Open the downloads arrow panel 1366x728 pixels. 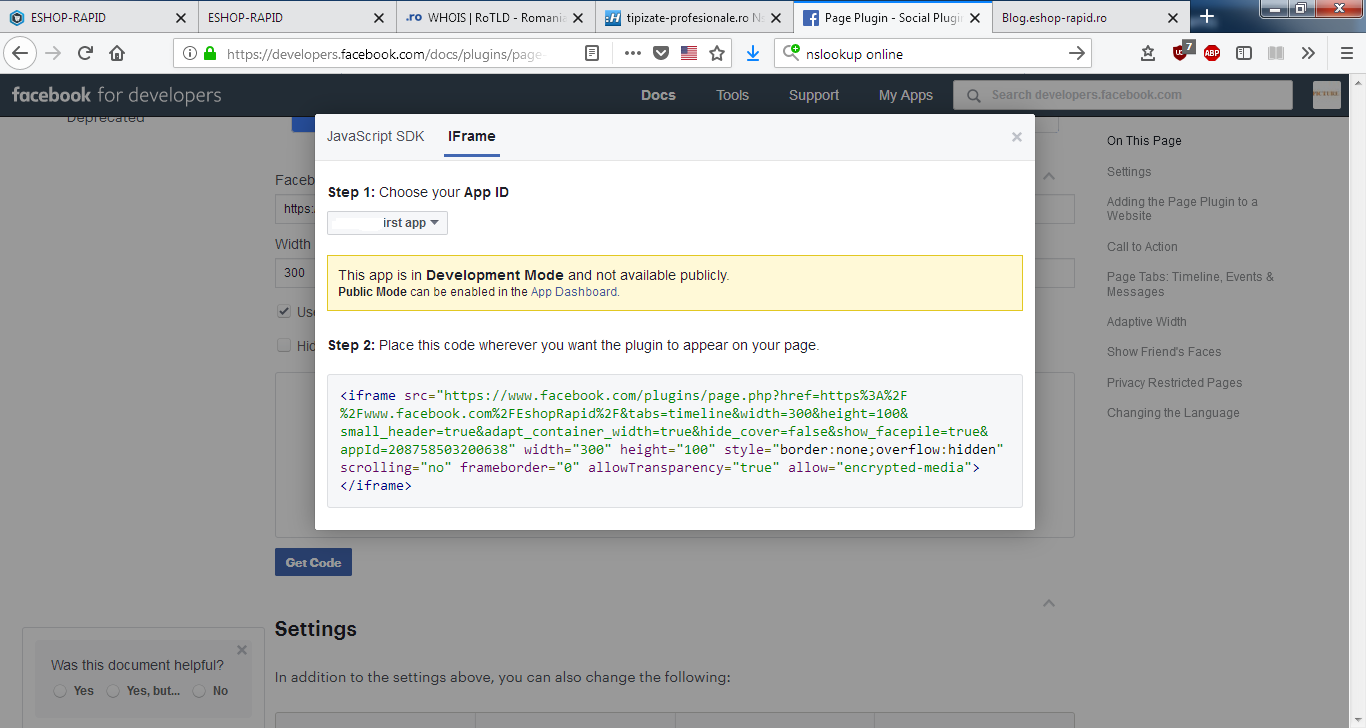point(753,54)
